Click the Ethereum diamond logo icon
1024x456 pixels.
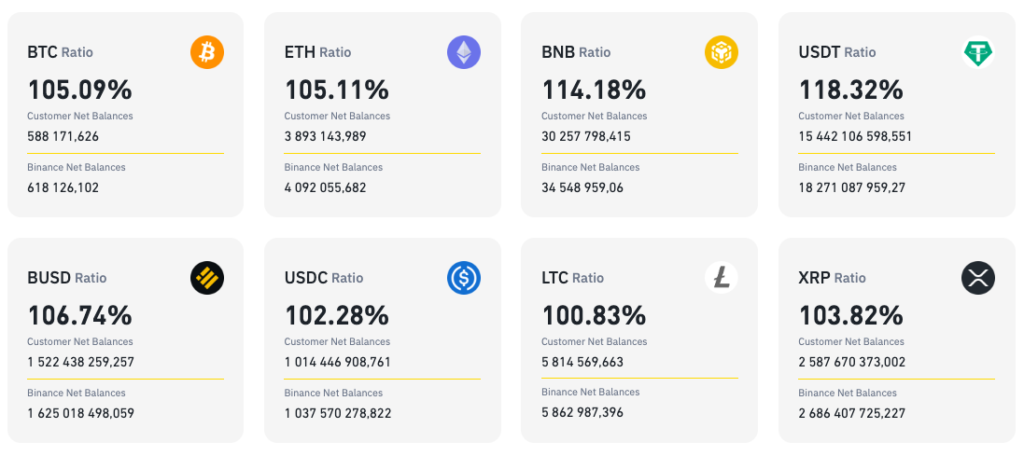click(x=464, y=52)
